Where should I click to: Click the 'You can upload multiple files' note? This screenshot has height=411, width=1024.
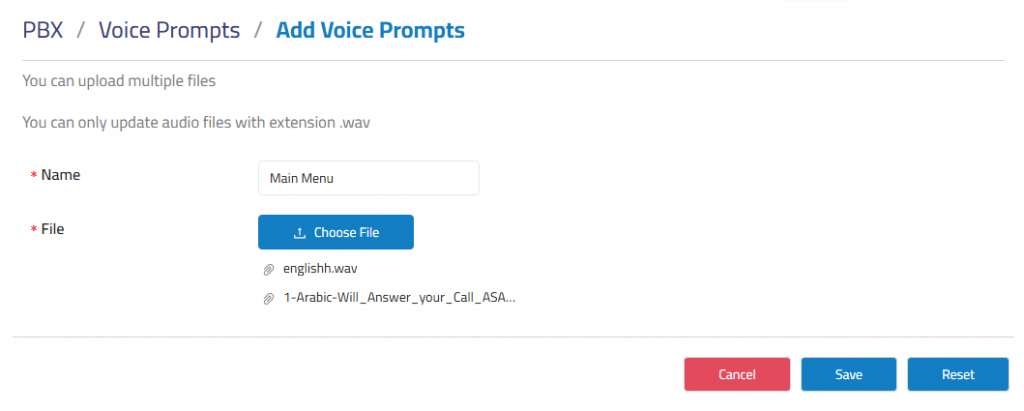coord(119,82)
